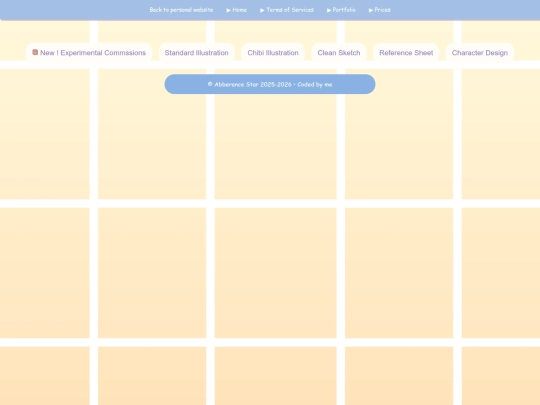The width and height of the screenshot is (540, 405).
Task: Click the red icon beside Experimental Commissions
Action: [x=35, y=52]
